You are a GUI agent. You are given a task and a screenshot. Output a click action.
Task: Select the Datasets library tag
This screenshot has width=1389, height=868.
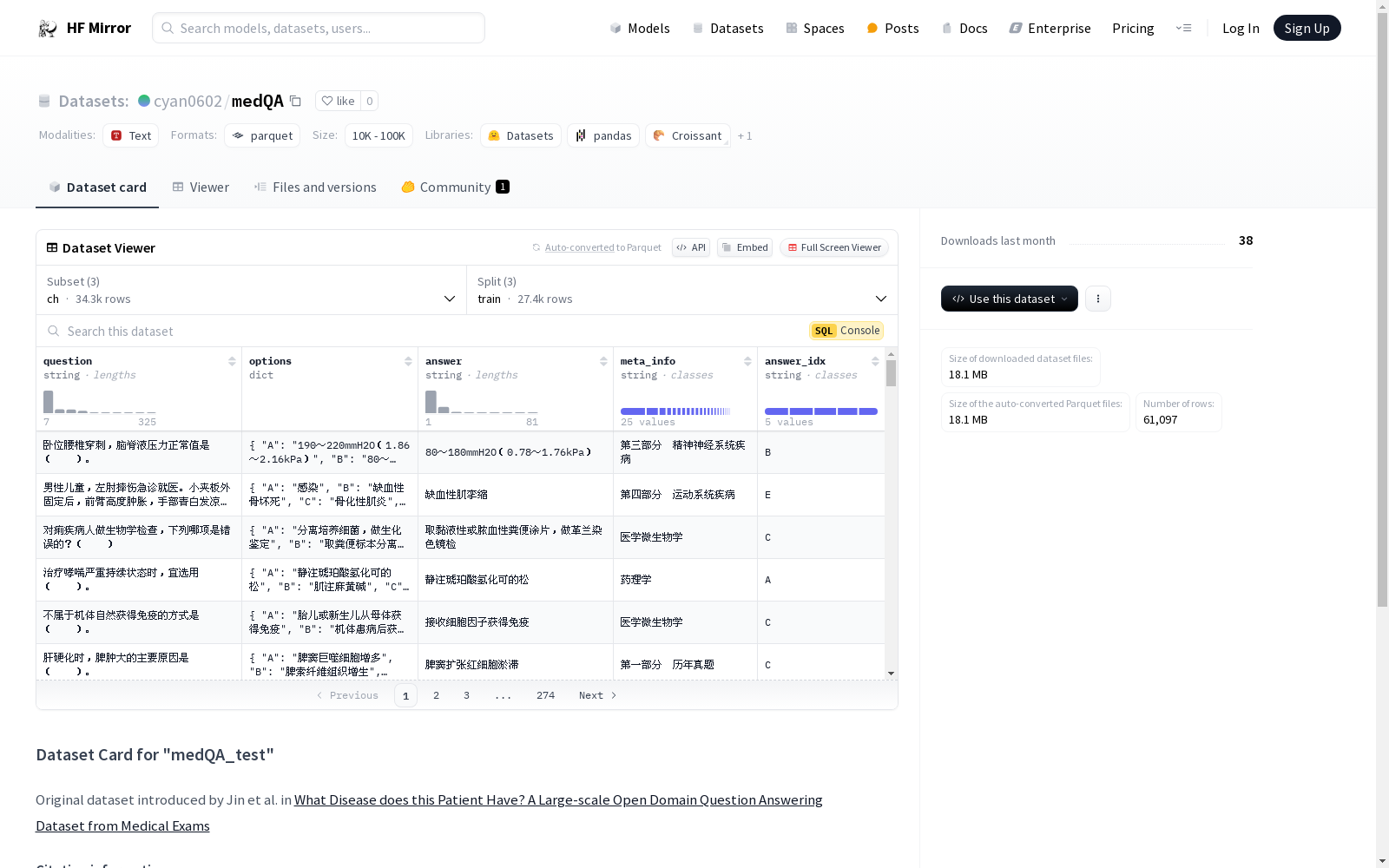coord(521,135)
